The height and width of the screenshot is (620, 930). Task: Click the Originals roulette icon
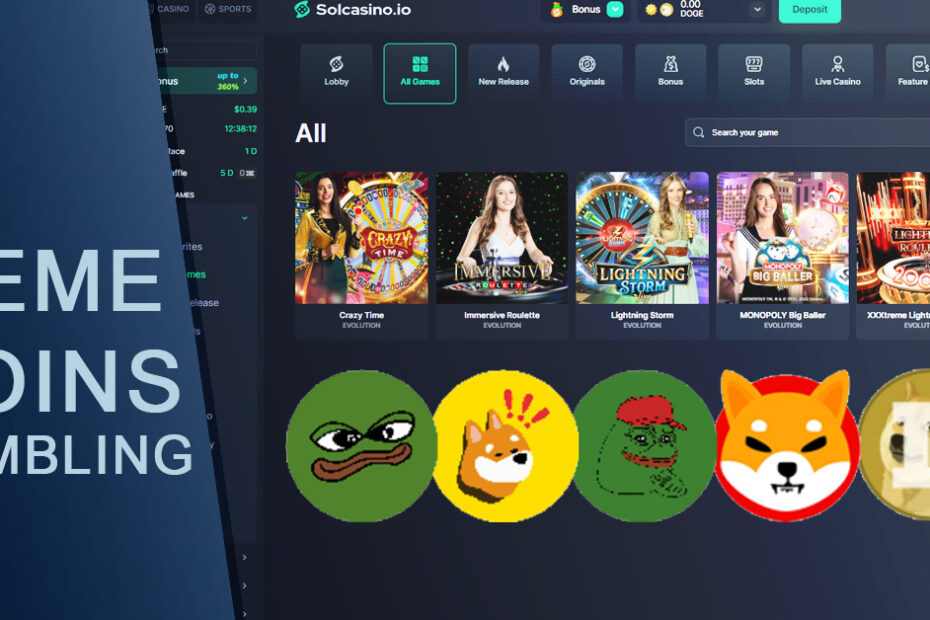[587, 63]
